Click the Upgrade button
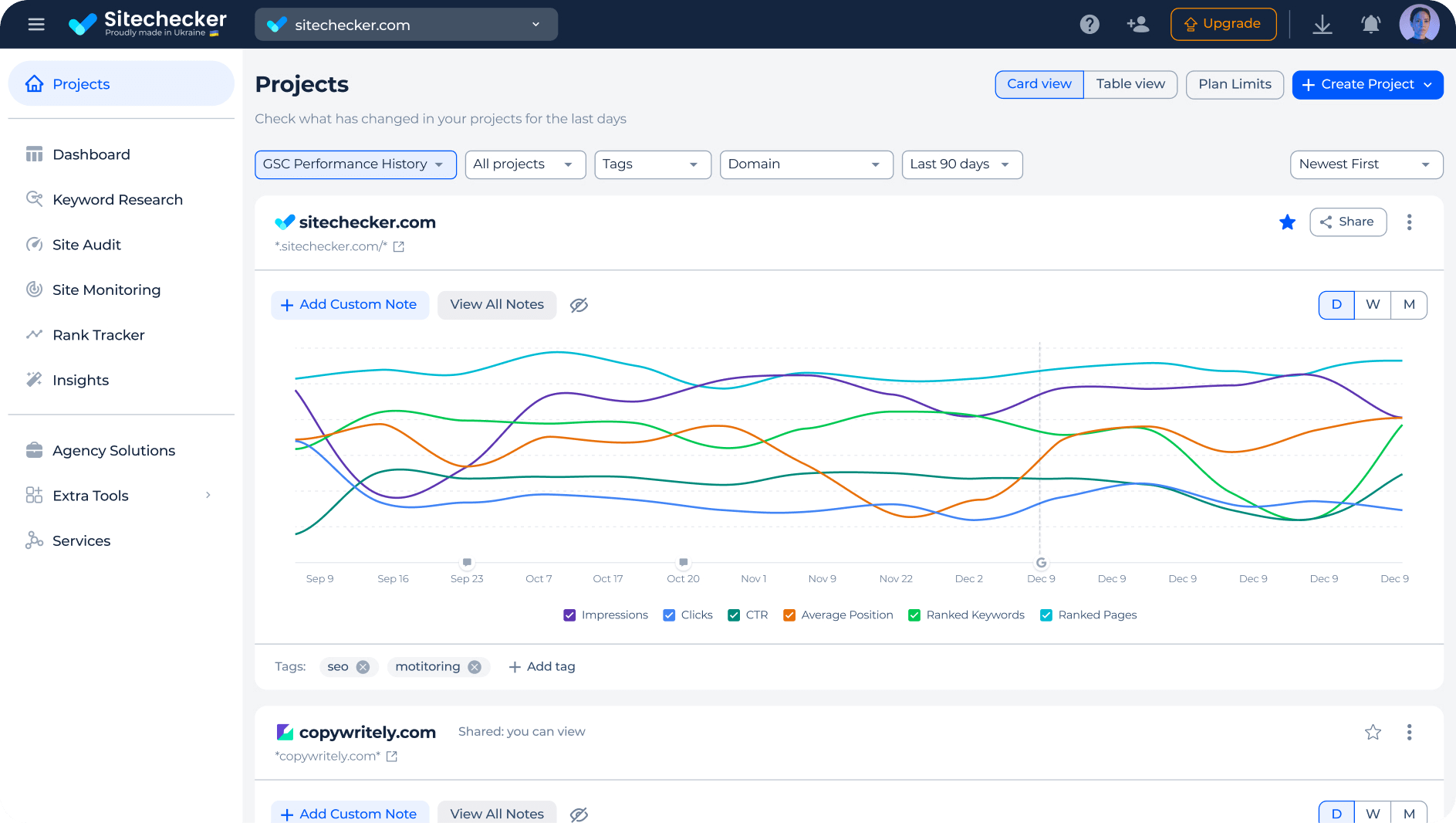 pos(1223,24)
